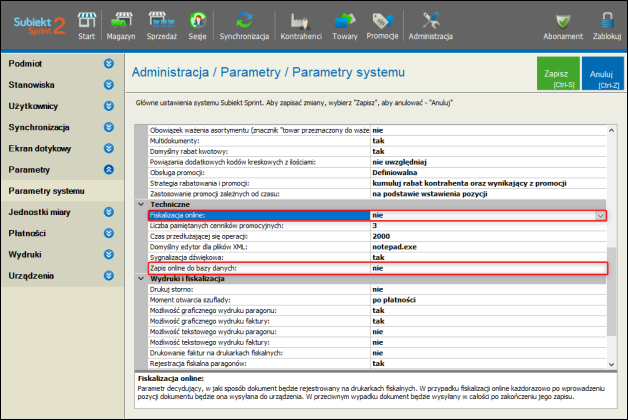Select the Obsługa promocji parameter row

pyautogui.click(x=377, y=173)
